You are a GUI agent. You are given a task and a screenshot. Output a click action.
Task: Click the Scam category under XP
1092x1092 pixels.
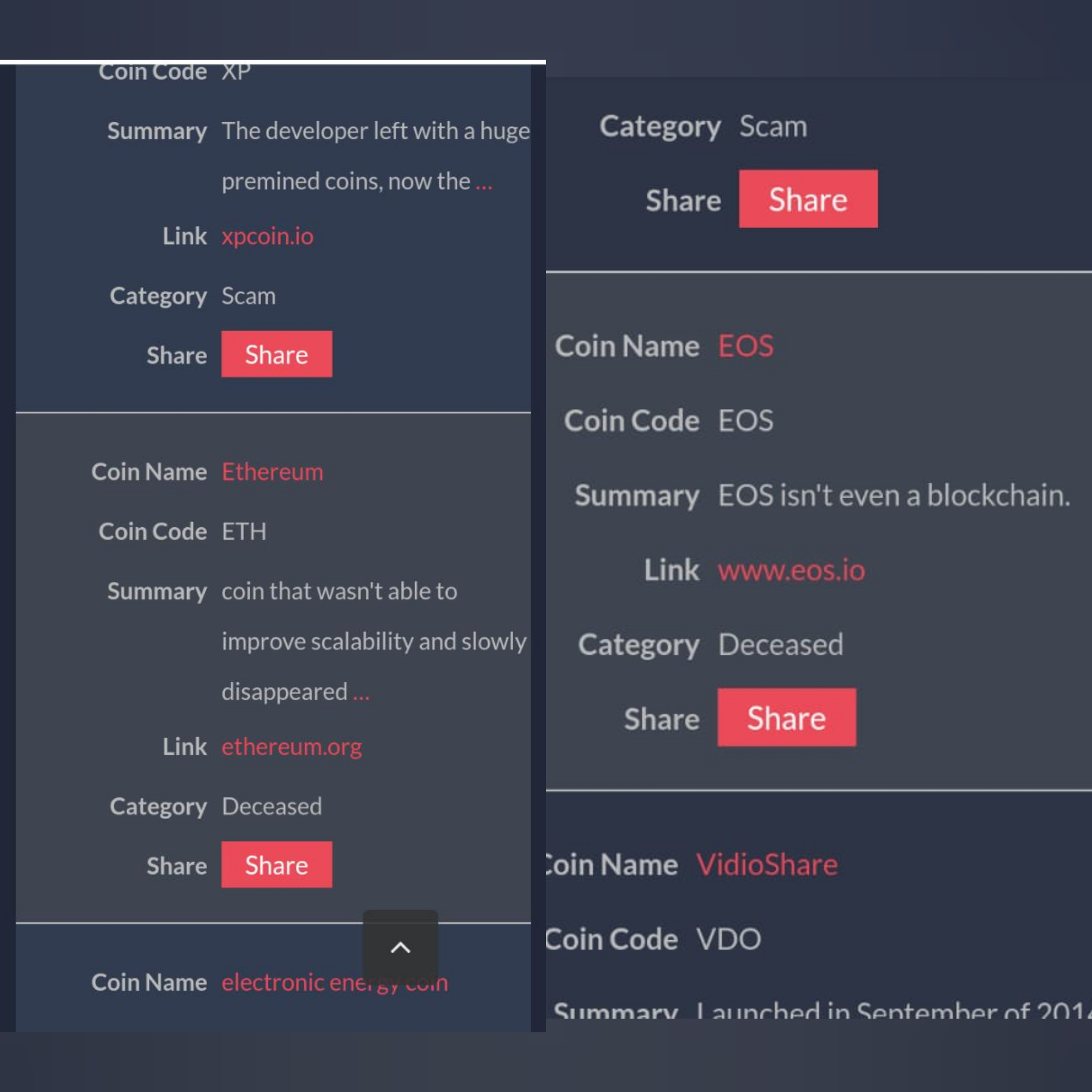pos(249,296)
